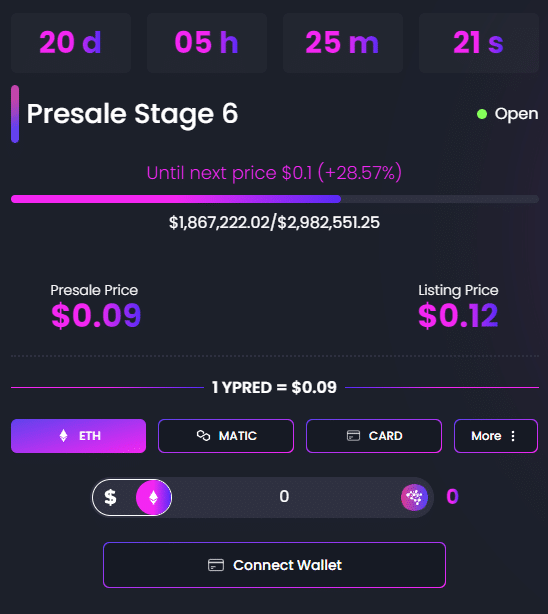This screenshot has width=548, height=614.
Task: Click the days countdown tile
Action: (x=71, y=43)
